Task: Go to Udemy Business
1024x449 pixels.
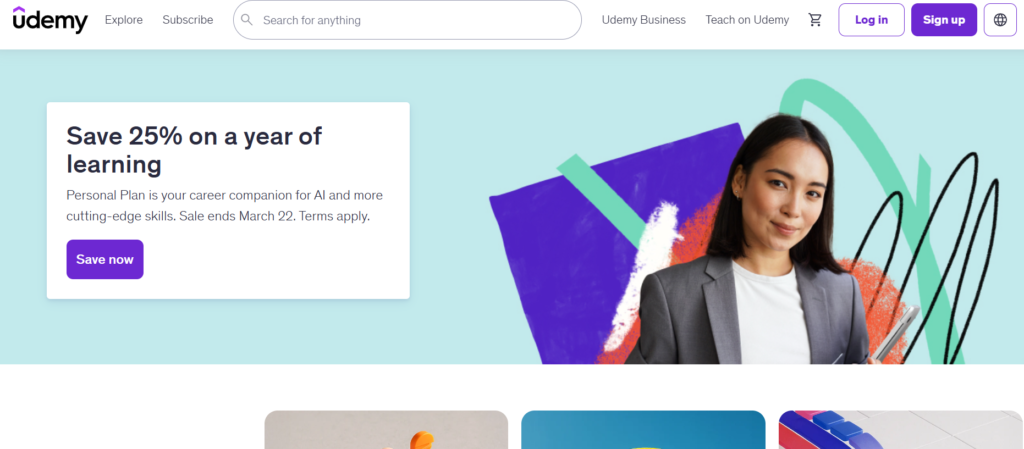Action: [x=644, y=20]
